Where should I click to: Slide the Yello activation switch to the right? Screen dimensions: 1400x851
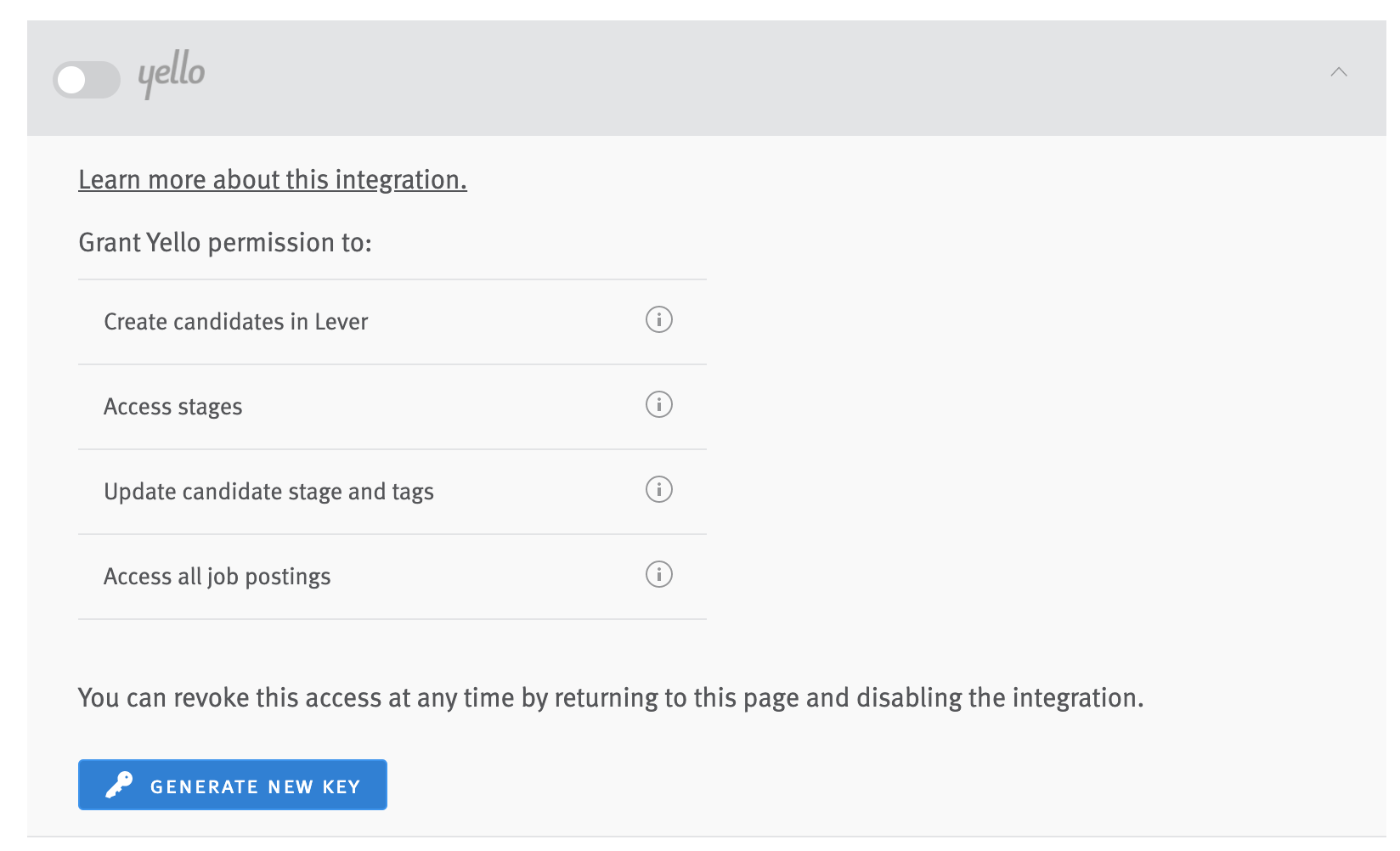coord(86,79)
